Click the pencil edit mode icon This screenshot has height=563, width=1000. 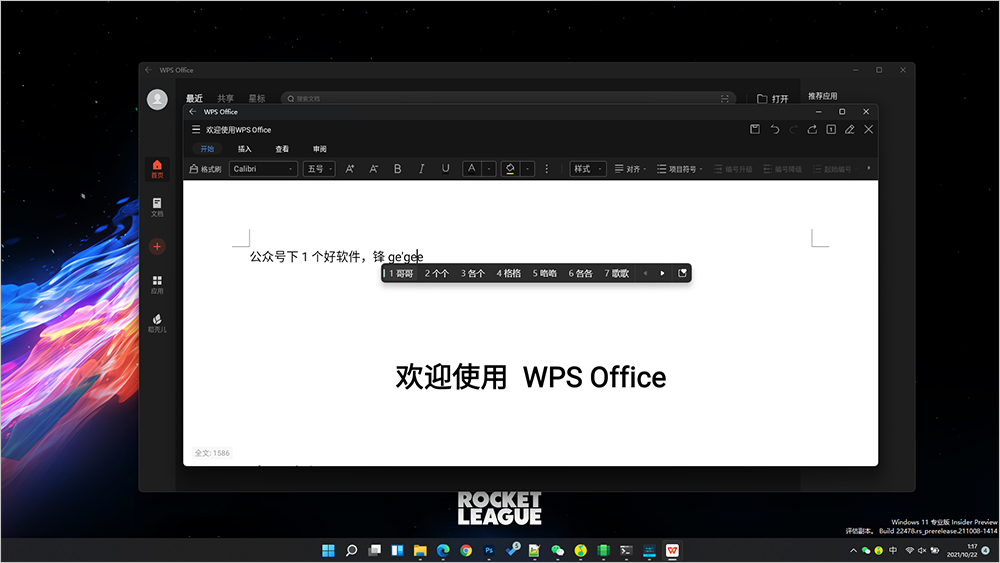[849, 129]
